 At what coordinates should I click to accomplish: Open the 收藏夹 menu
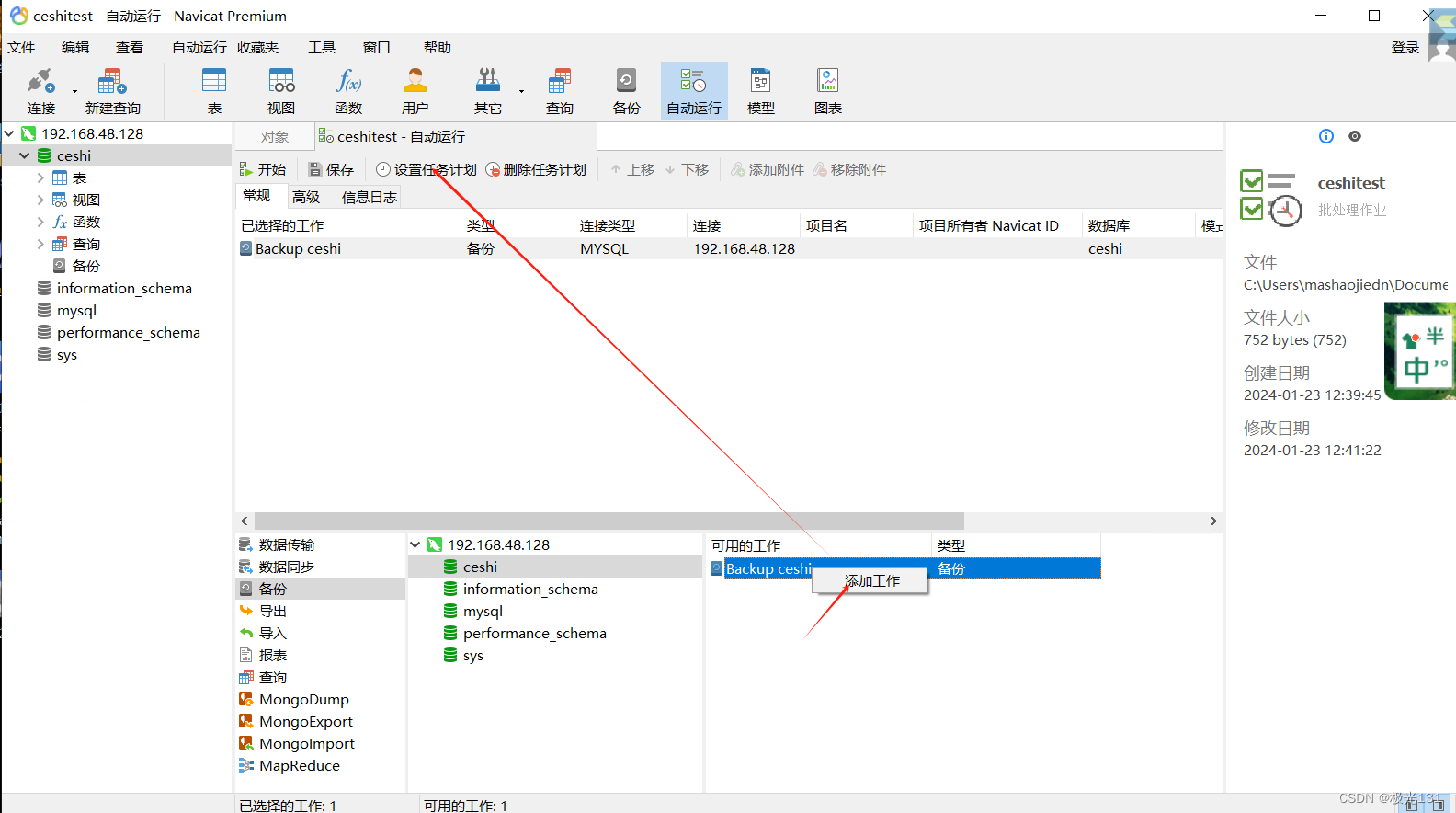click(x=257, y=47)
